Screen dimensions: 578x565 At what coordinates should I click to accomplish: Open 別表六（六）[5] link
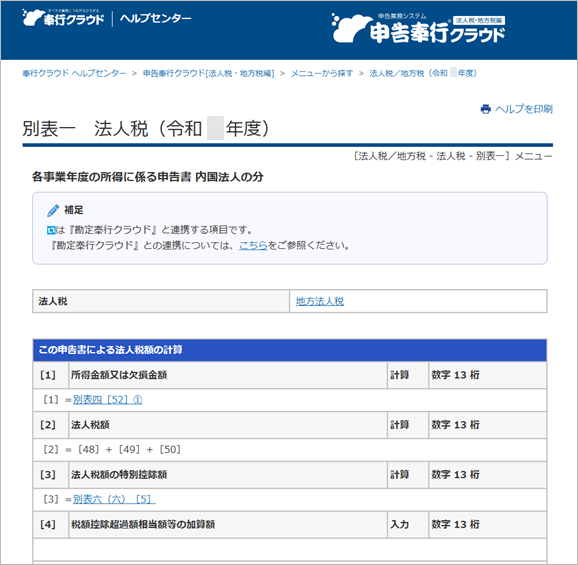[114, 499]
